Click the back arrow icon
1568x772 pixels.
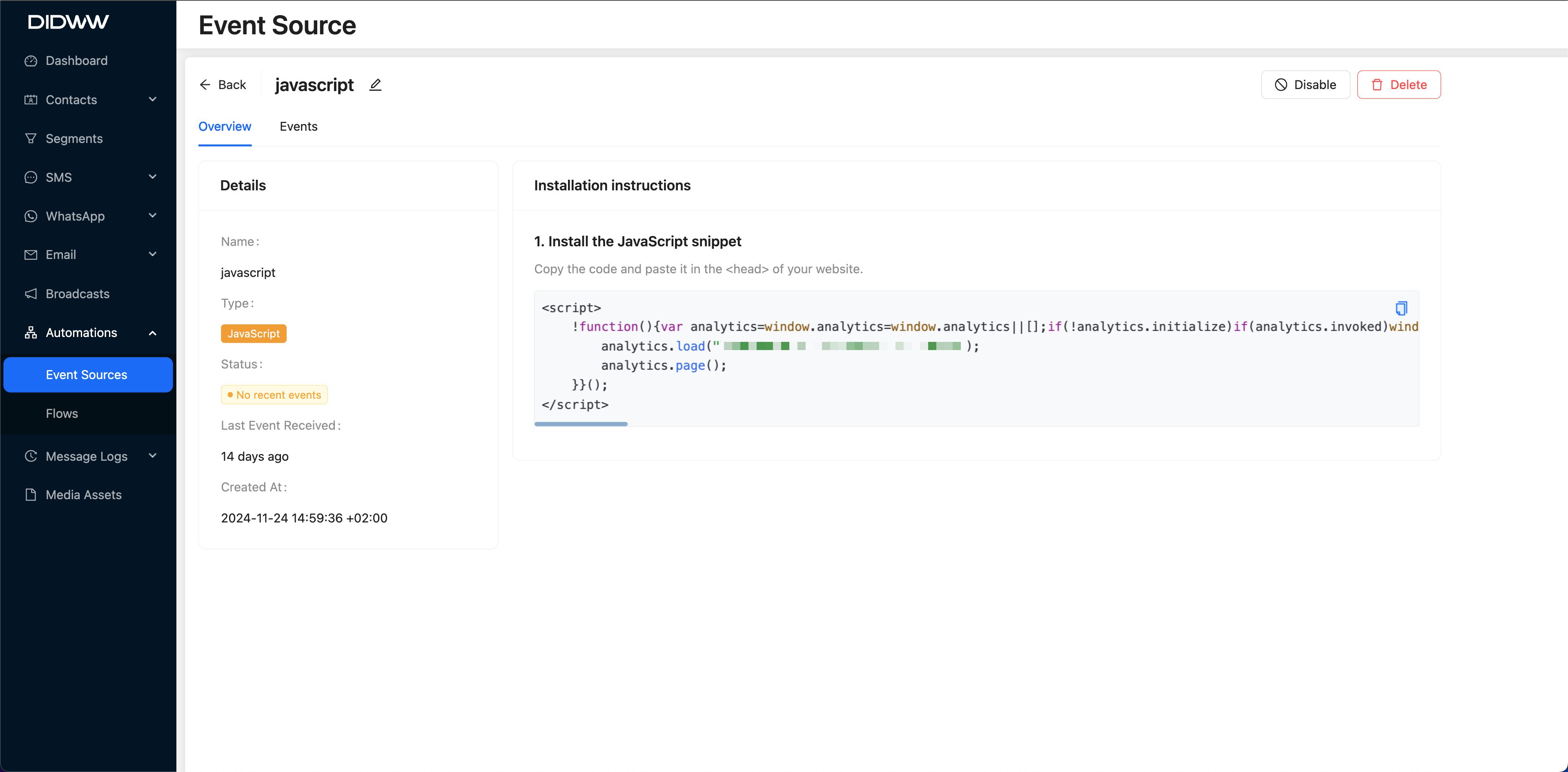(x=205, y=85)
